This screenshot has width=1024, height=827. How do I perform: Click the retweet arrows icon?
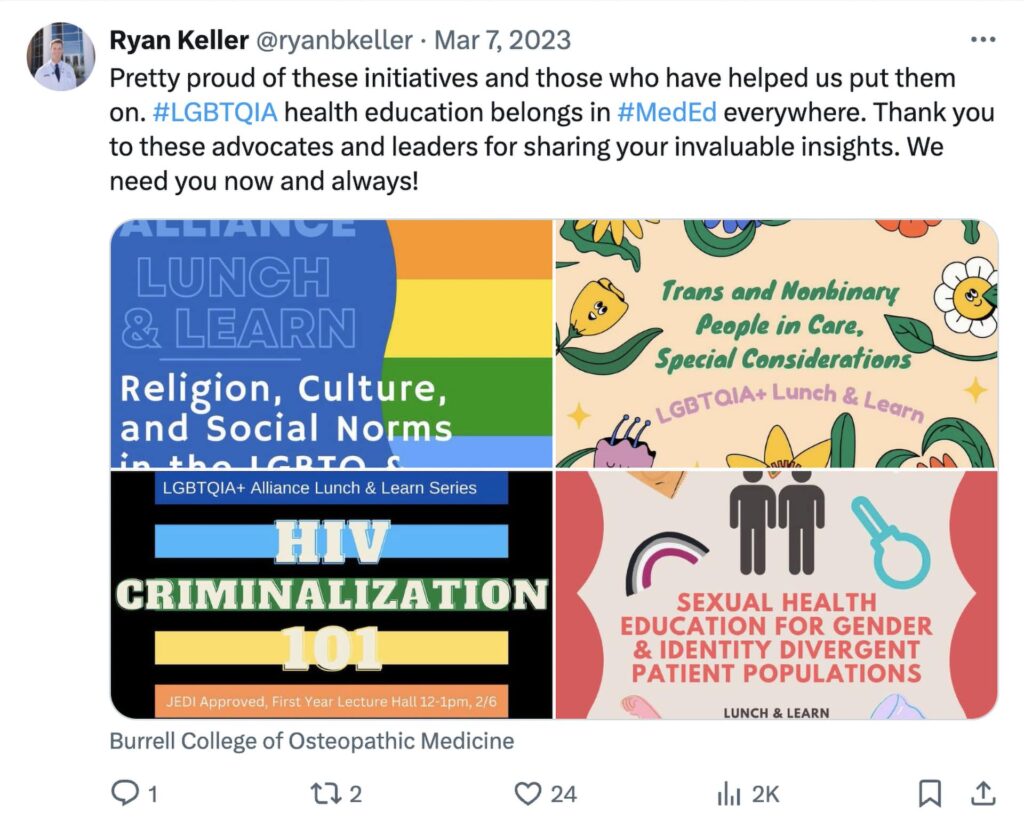[324, 794]
